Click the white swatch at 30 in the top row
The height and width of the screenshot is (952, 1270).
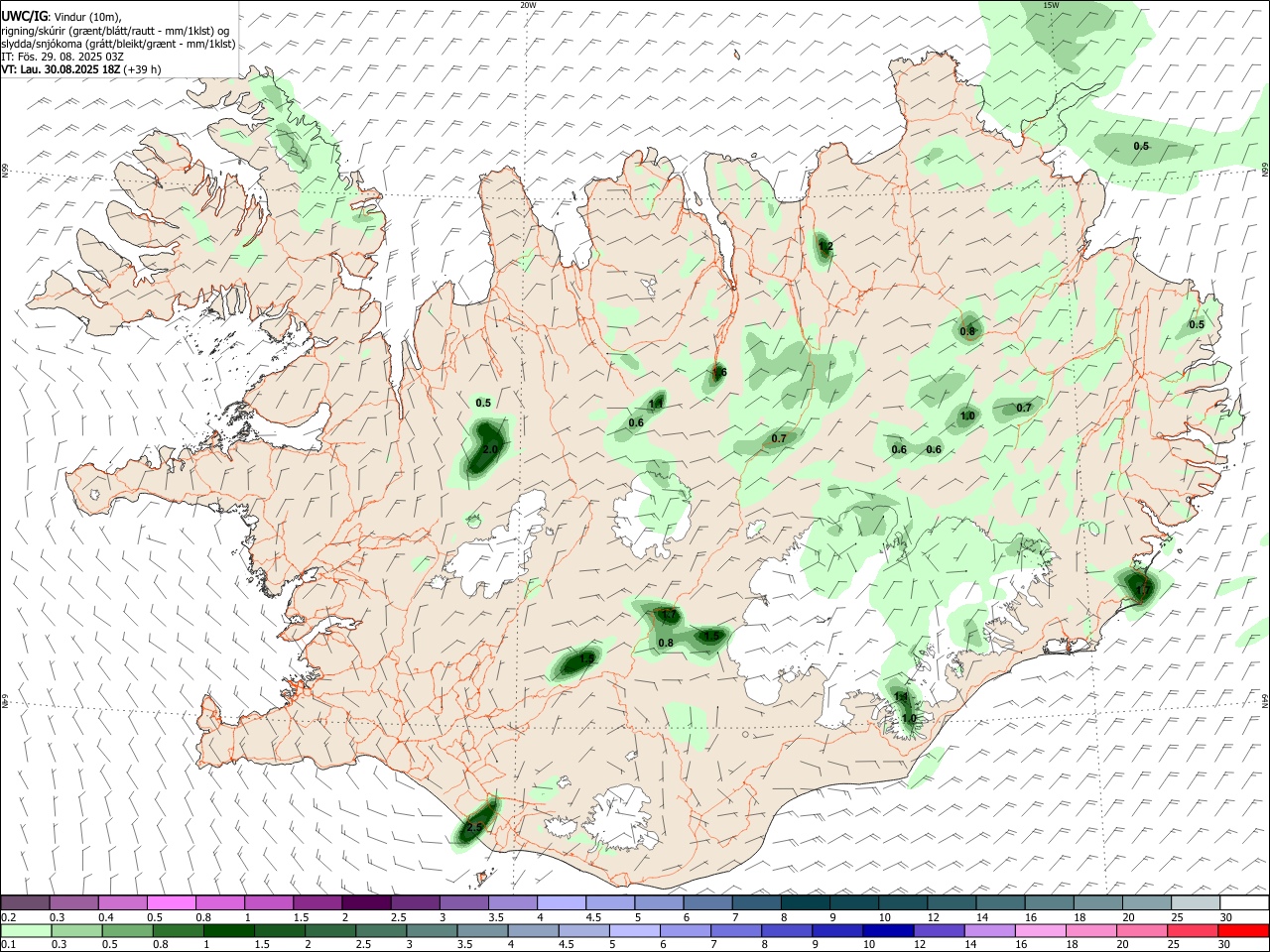click(1244, 903)
